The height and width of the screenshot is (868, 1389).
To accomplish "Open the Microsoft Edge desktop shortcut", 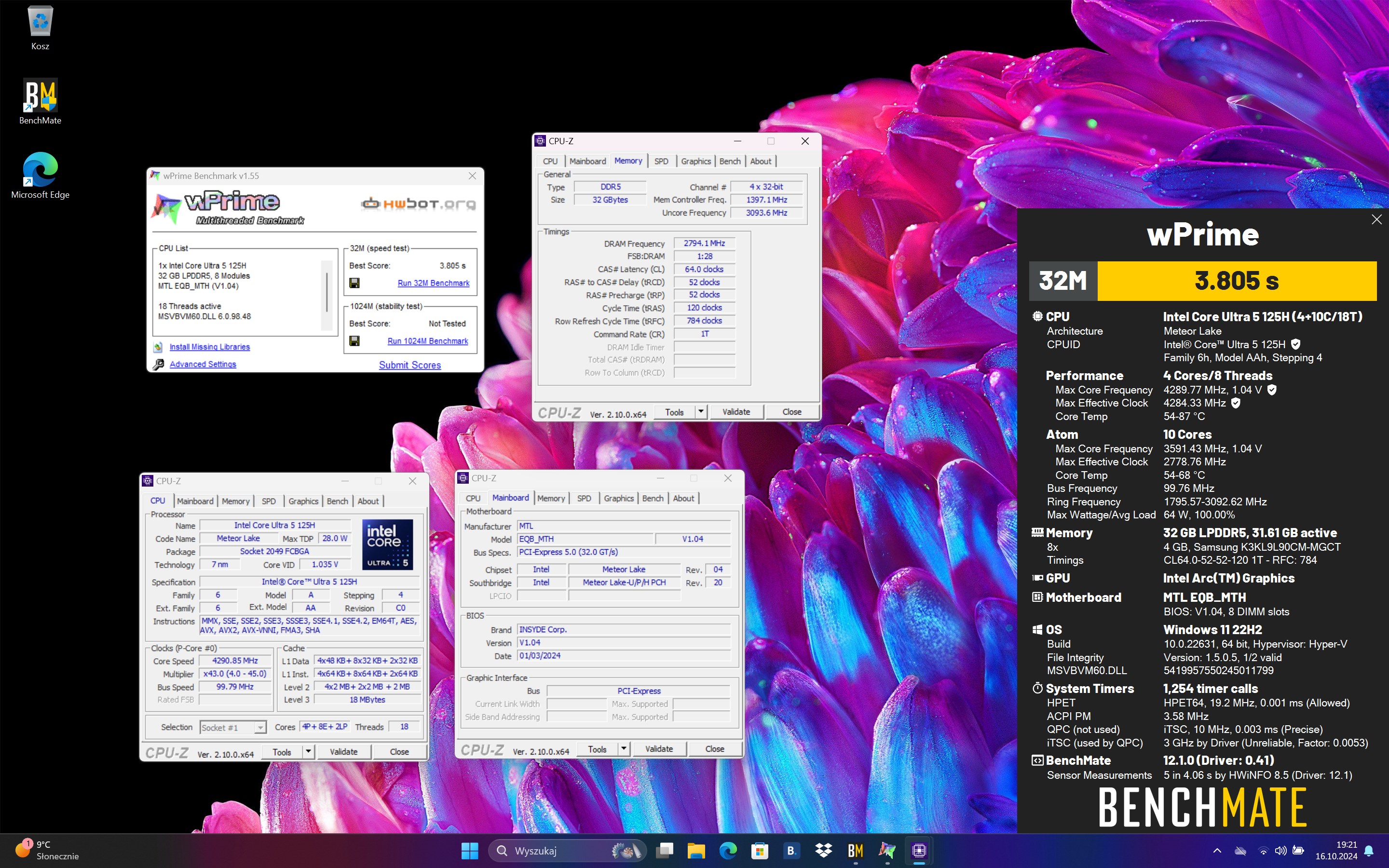I will pos(40,176).
